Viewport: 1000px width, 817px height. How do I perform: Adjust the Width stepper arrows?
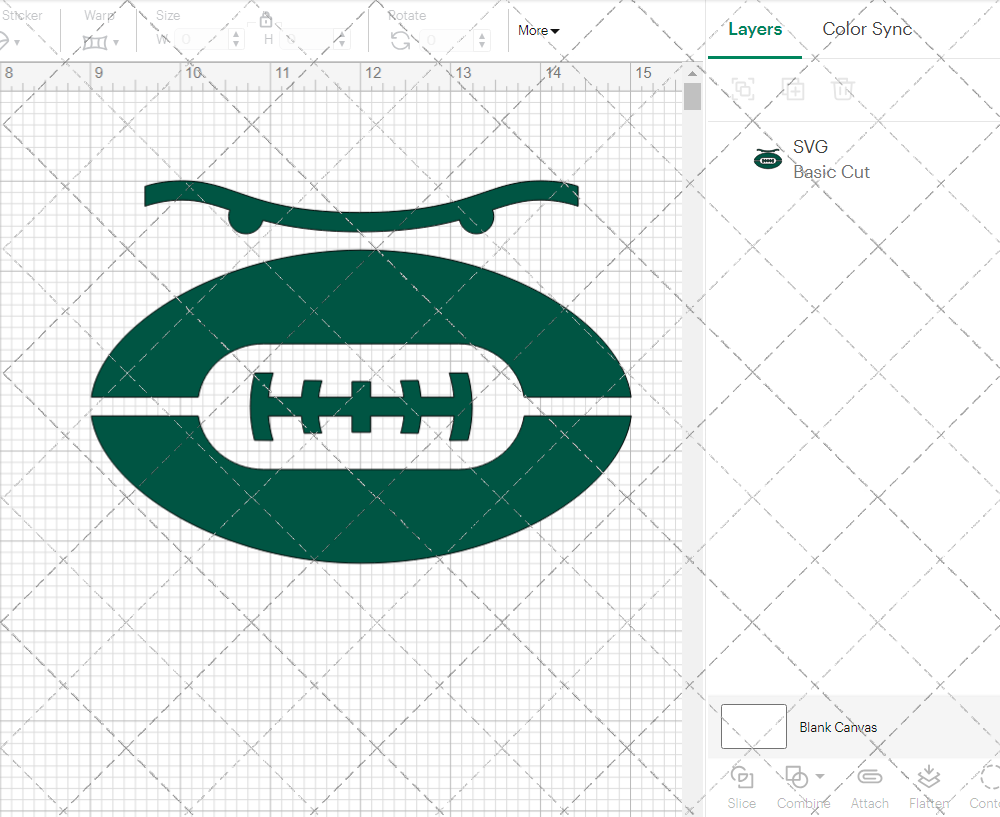[x=237, y=40]
